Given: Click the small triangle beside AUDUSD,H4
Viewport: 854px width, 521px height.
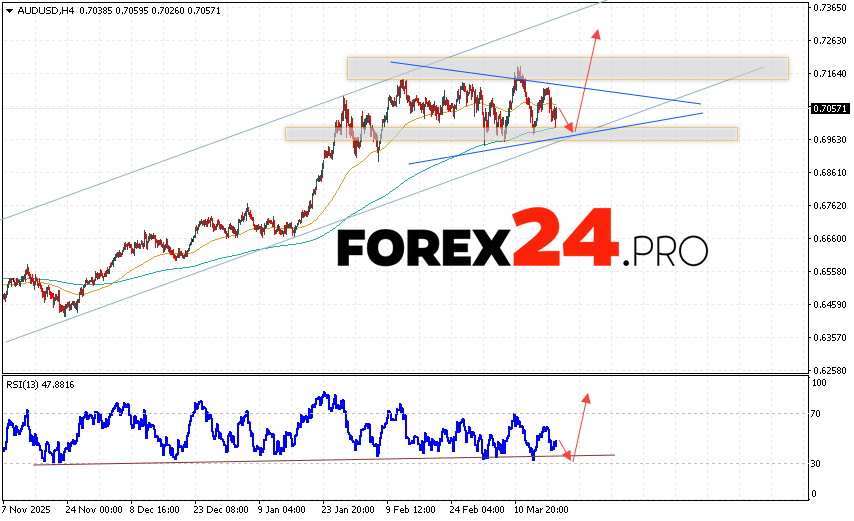Looking at the screenshot, I should (8, 9).
